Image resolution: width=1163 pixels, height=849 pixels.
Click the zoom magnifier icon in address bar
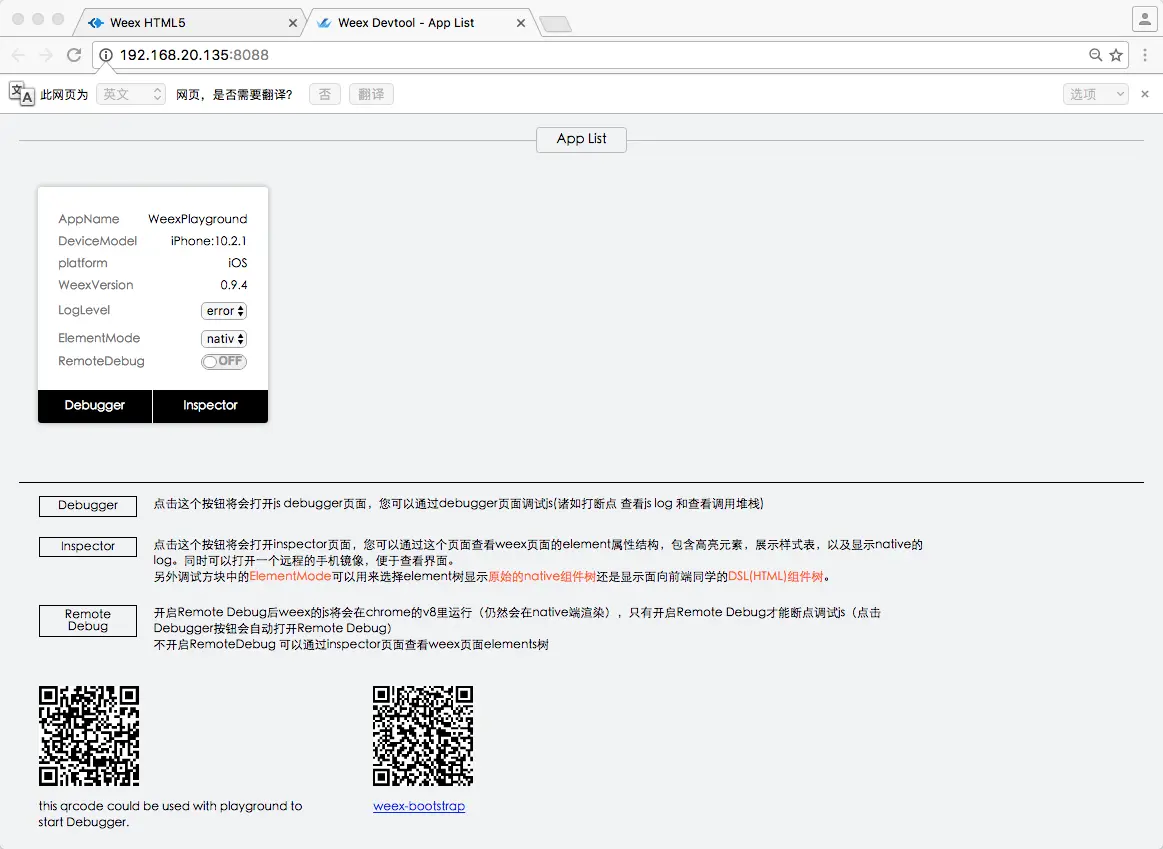(x=1096, y=55)
